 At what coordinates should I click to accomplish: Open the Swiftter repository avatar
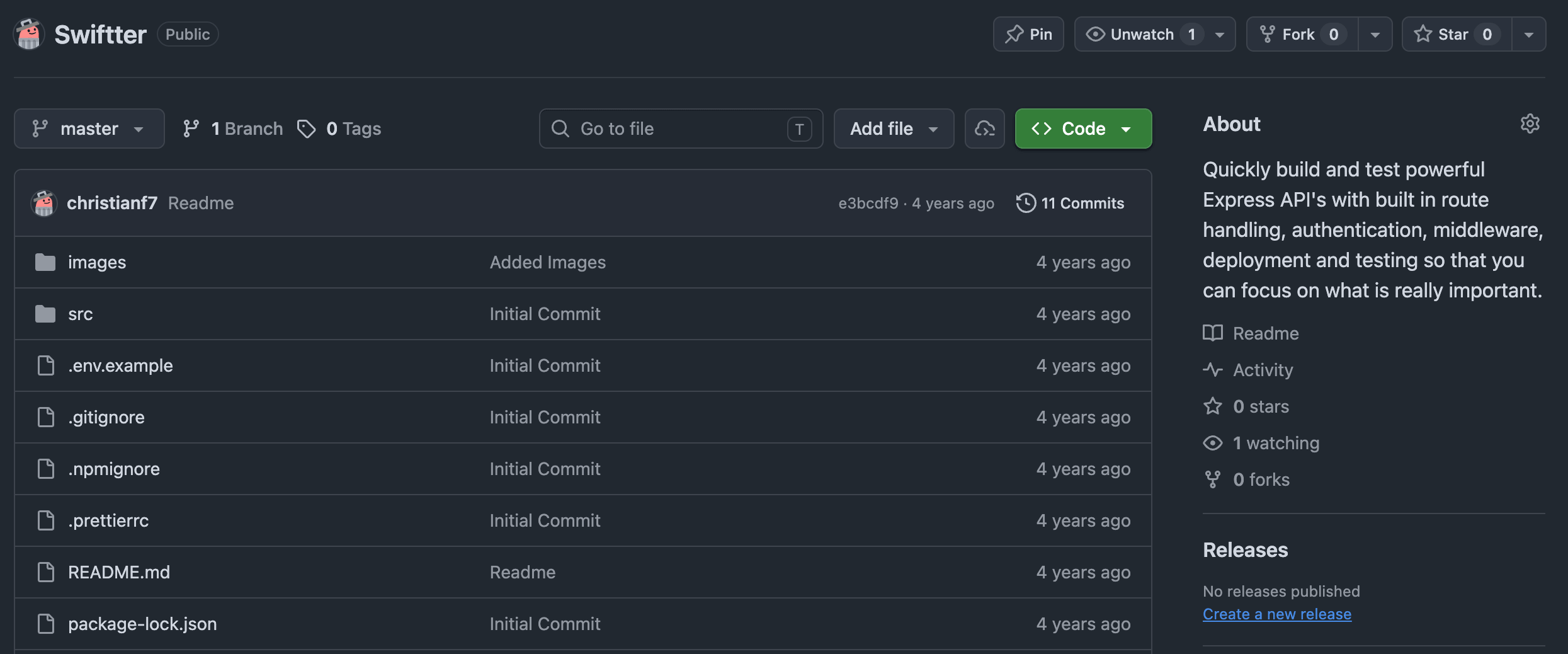coord(28,34)
